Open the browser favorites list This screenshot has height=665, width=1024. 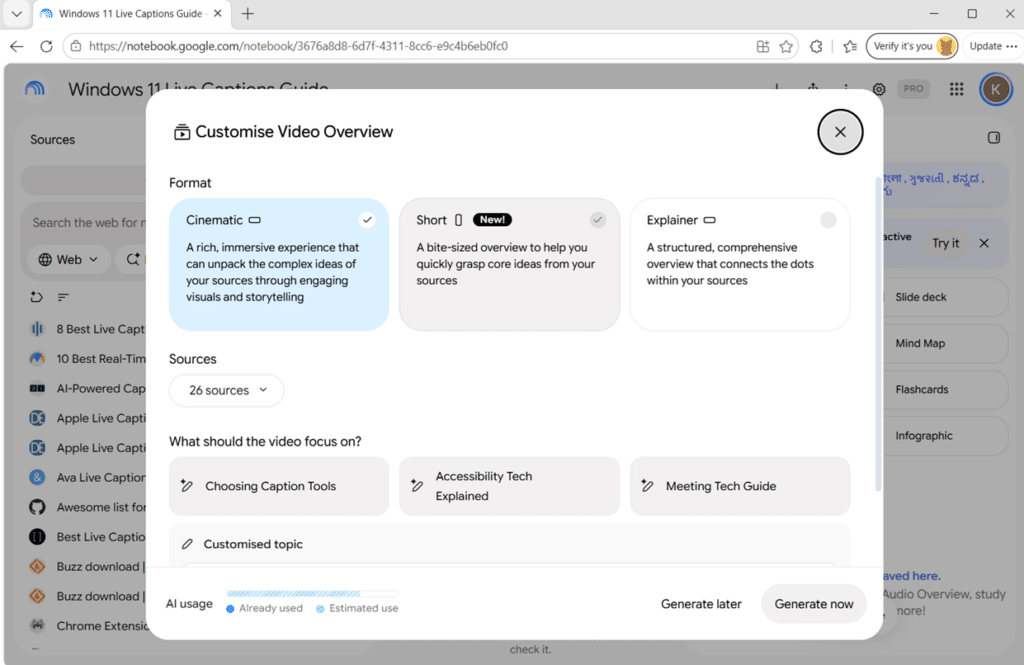850,46
